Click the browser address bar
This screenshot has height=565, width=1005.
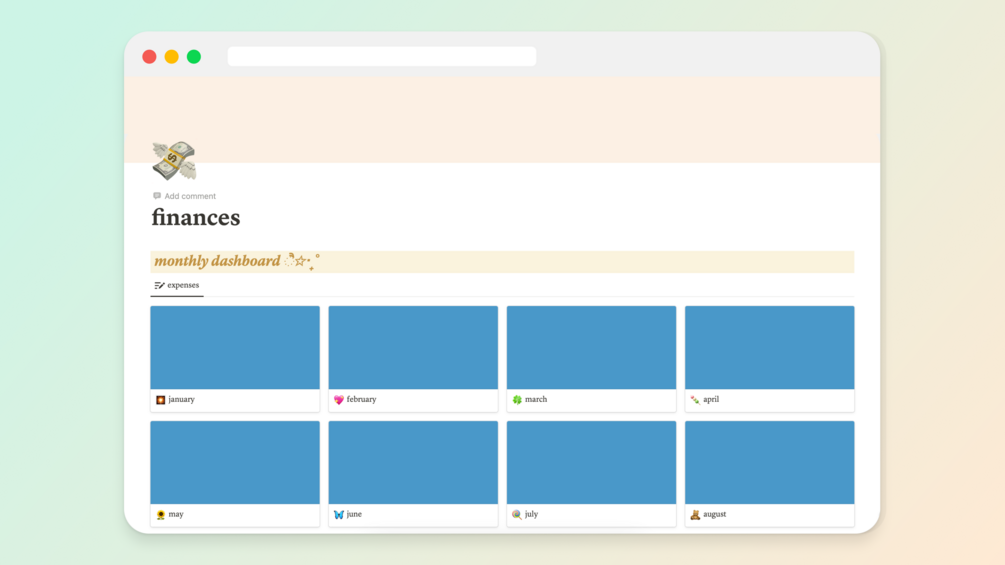click(x=382, y=56)
